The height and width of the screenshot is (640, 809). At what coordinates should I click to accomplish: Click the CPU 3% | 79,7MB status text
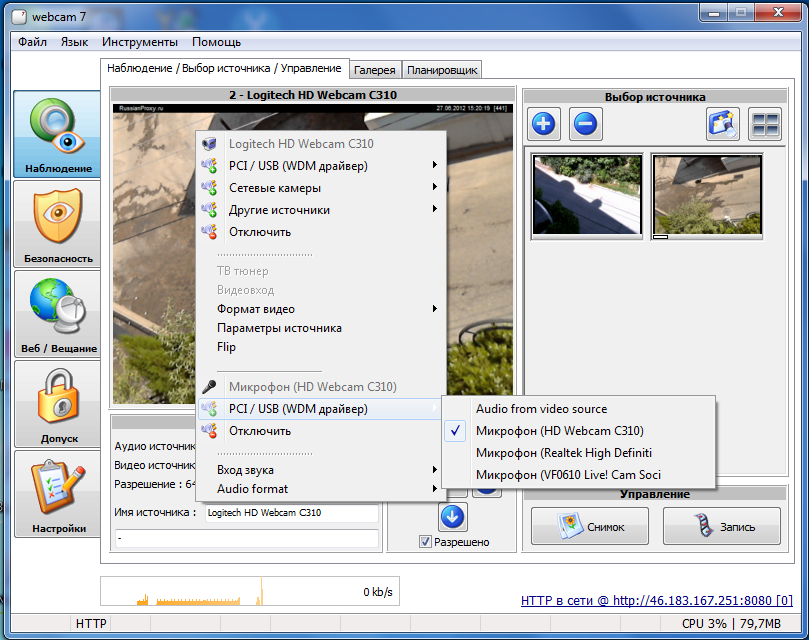click(731, 623)
